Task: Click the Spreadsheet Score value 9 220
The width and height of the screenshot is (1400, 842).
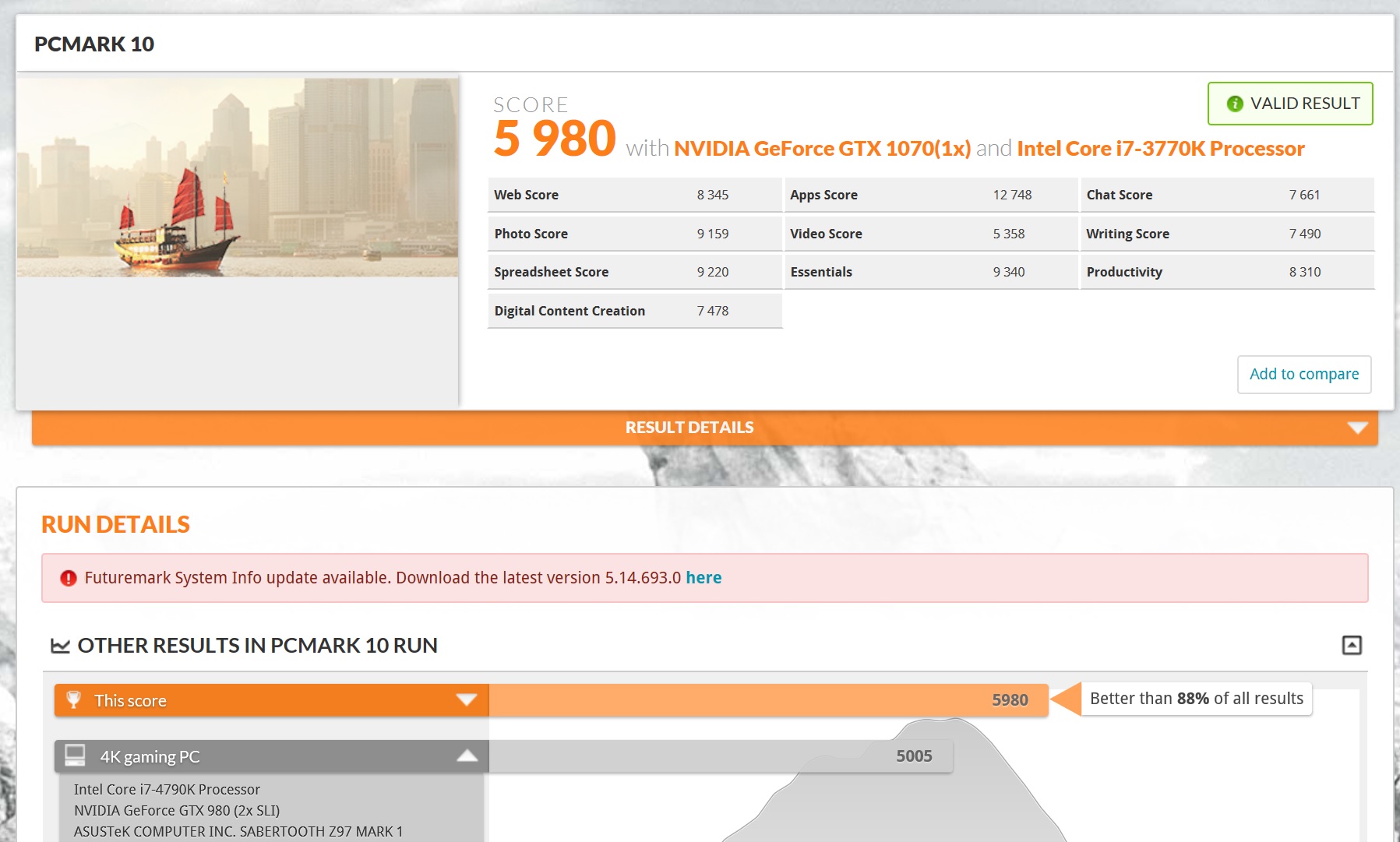Action: pos(713,272)
